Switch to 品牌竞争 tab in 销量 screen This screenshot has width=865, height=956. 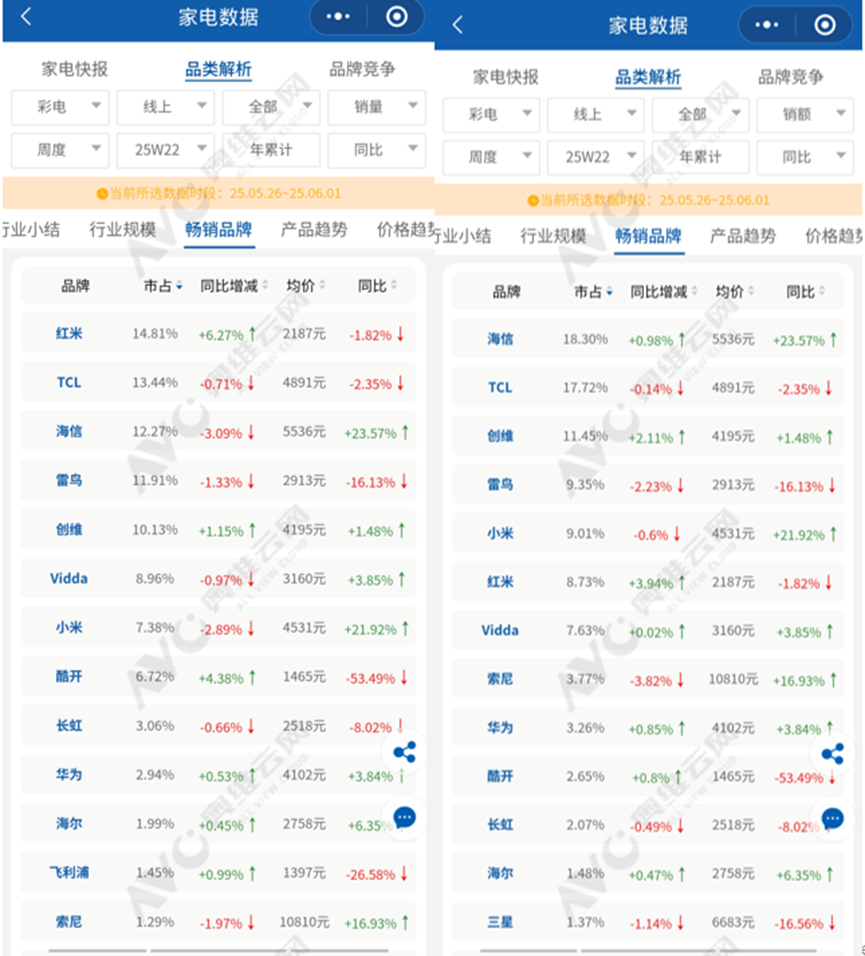point(362,69)
